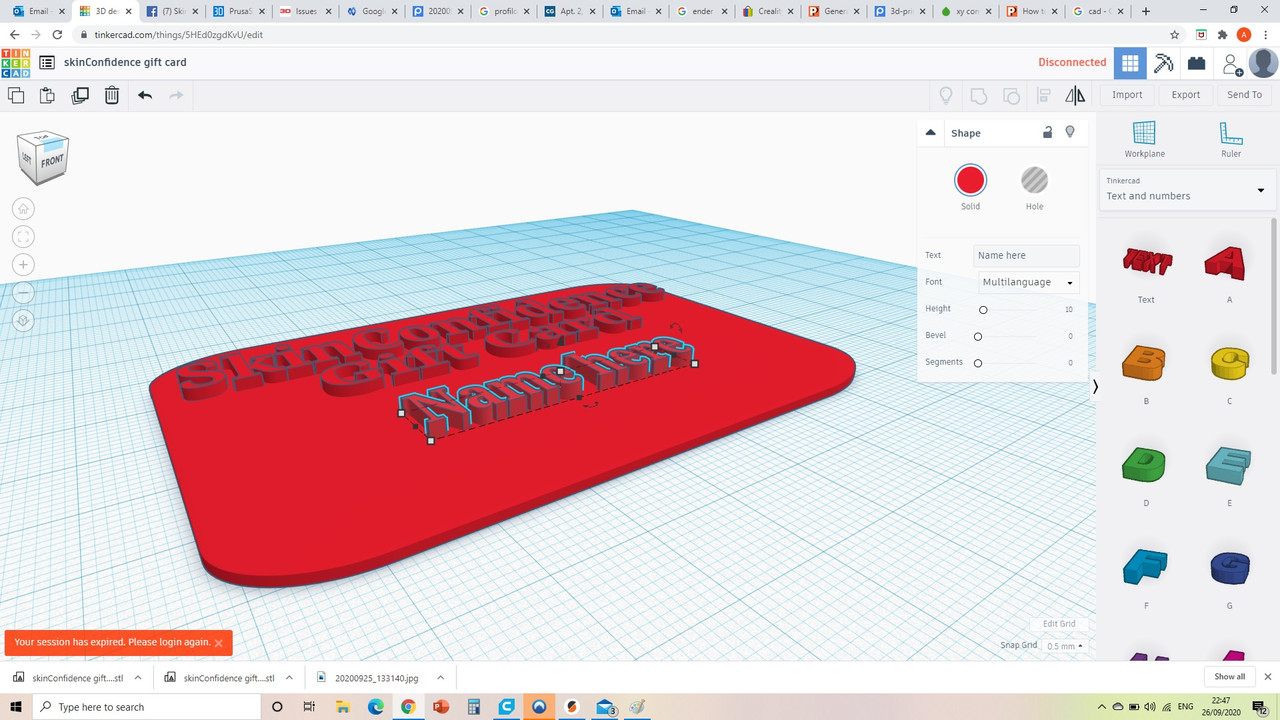Open the designs list menu icon
Image resolution: width=1280 pixels, height=720 pixels.
(x=47, y=62)
